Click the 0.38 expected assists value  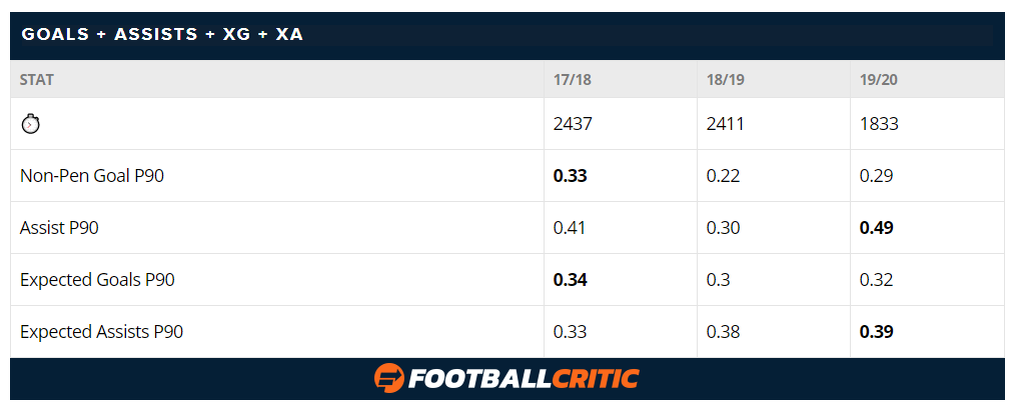coord(723,332)
